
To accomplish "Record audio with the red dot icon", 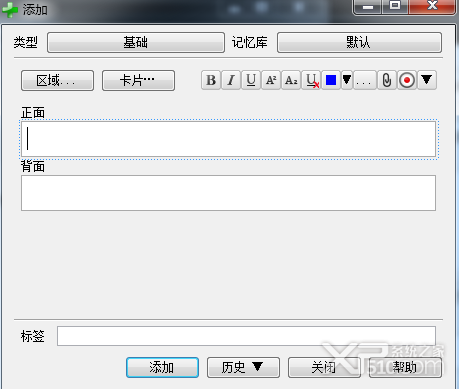I will pos(407,80).
